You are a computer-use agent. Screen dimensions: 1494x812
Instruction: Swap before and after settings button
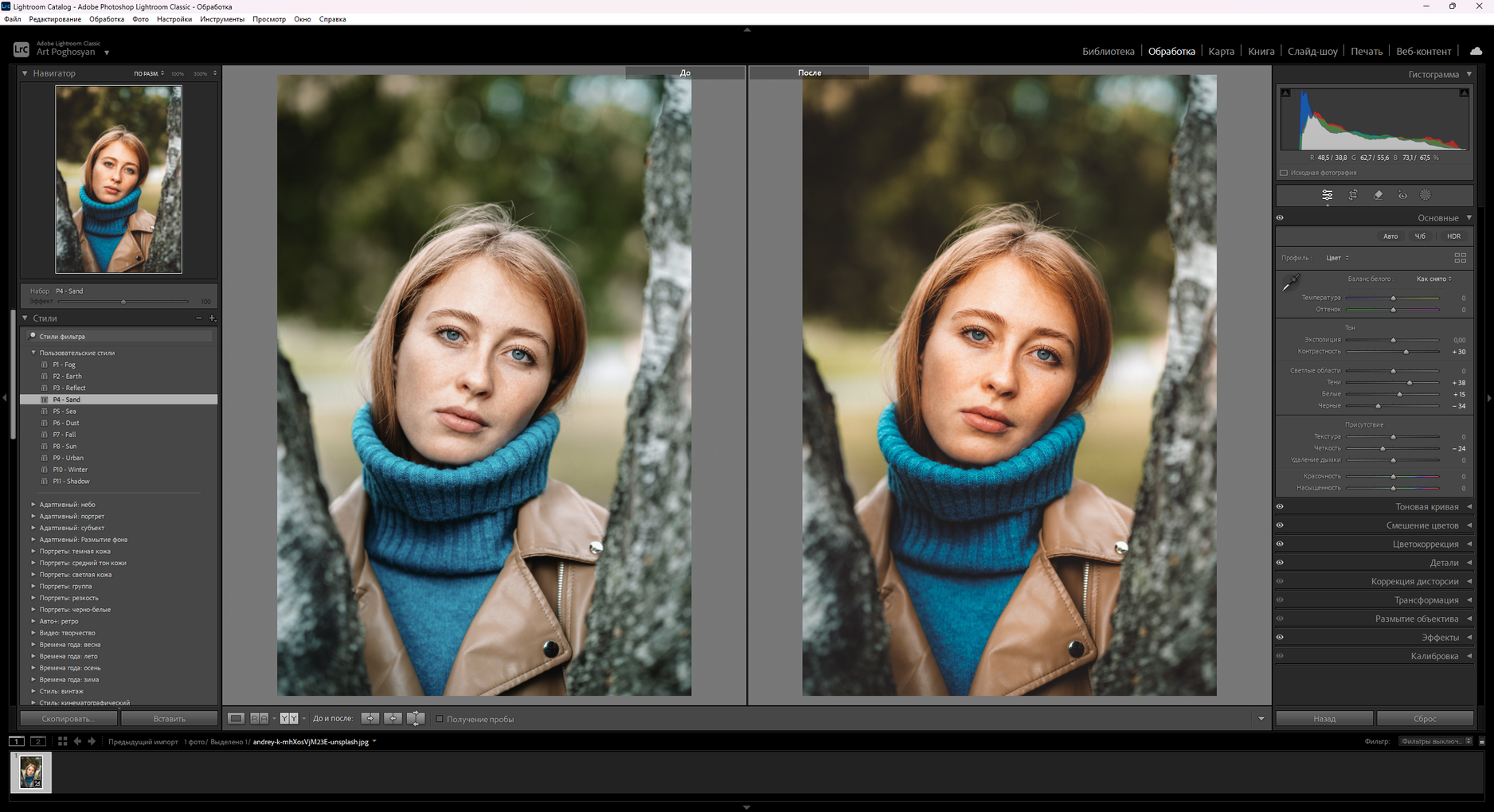pos(416,719)
